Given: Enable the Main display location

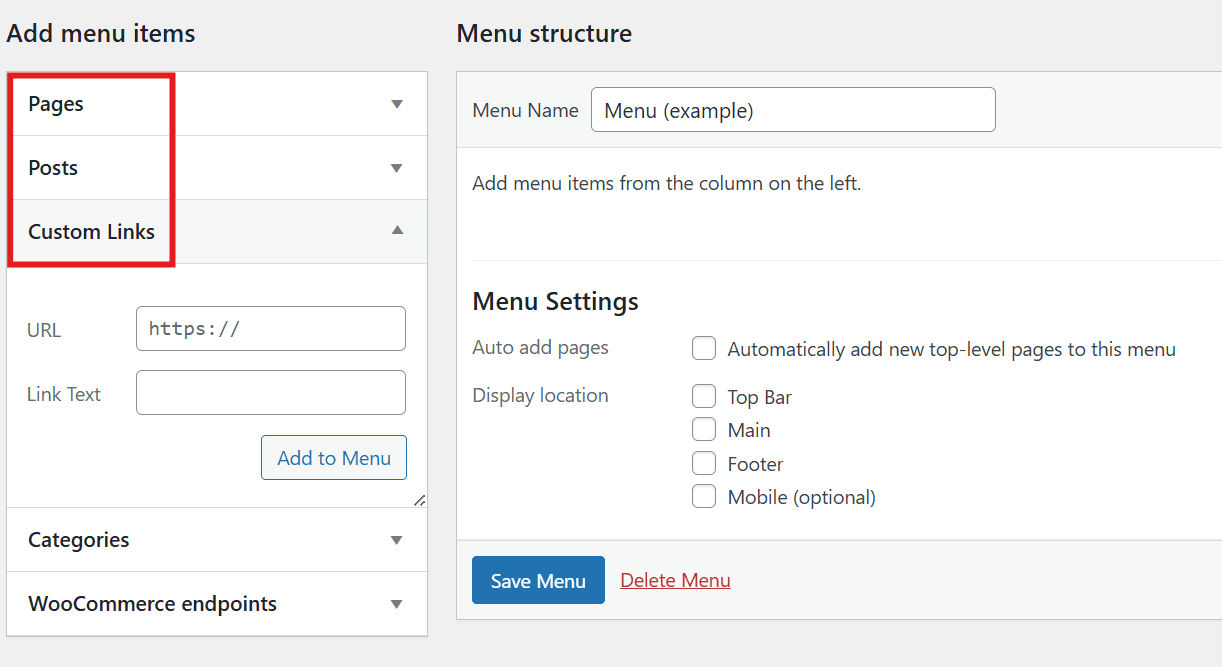Looking at the screenshot, I should (x=704, y=429).
